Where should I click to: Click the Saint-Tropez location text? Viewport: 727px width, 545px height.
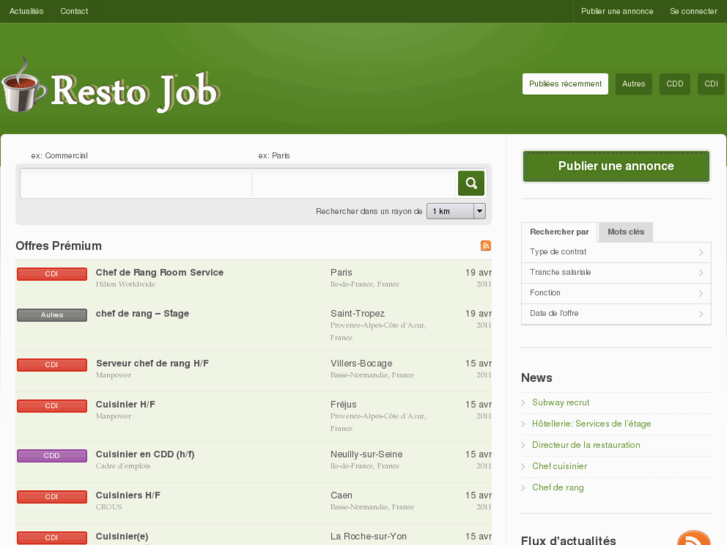(357, 314)
